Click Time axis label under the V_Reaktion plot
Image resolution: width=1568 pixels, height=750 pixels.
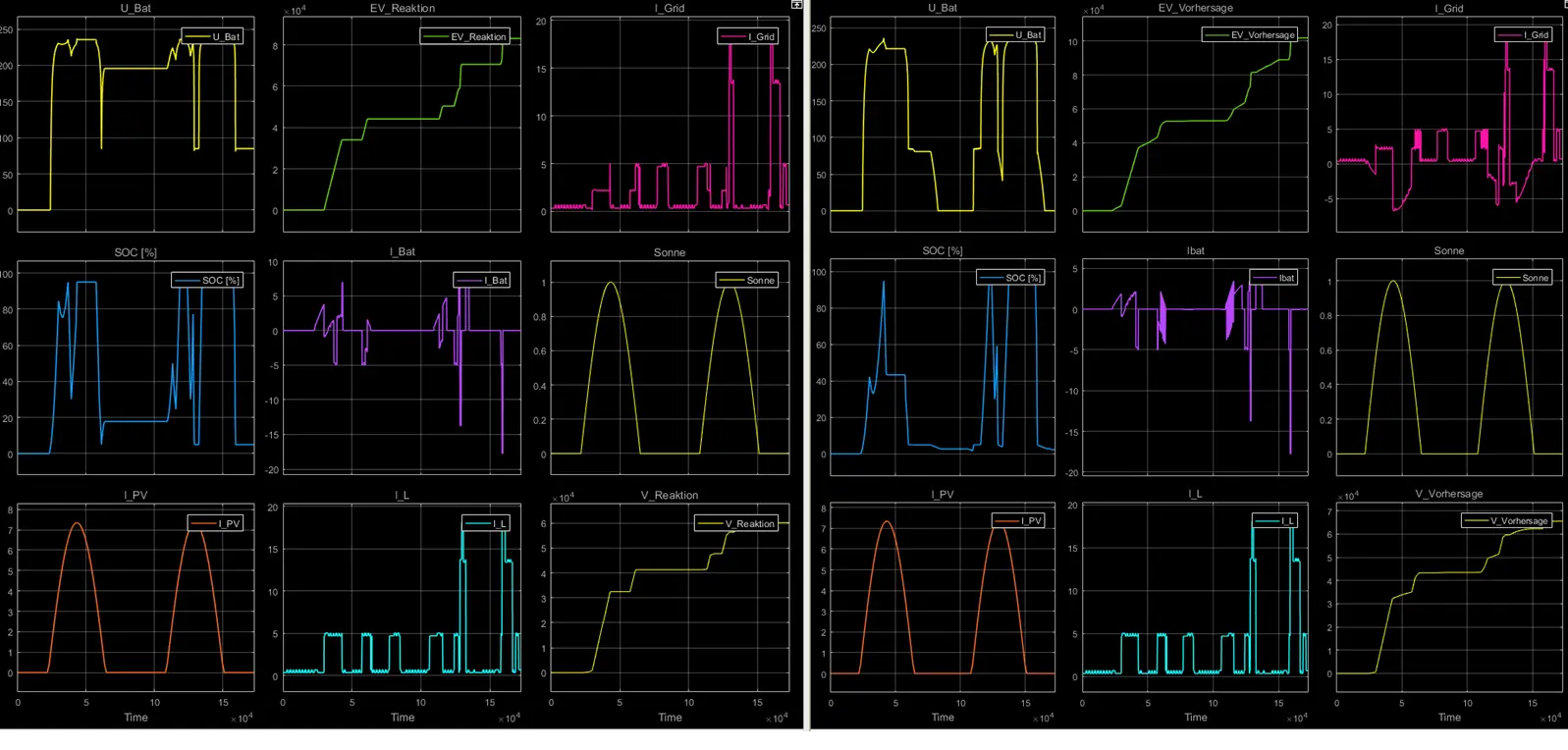670,718
